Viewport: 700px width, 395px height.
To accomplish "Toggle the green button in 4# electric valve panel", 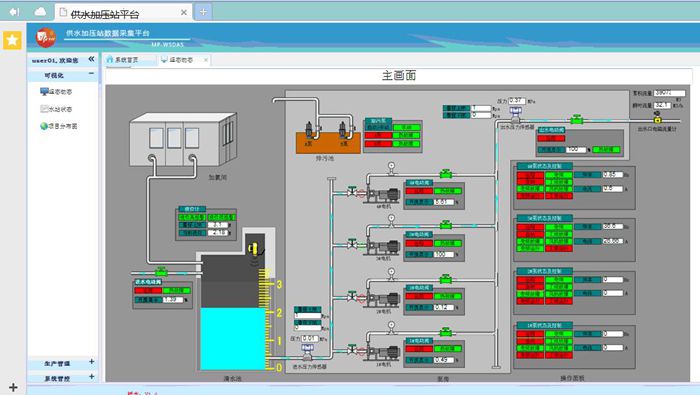I will [448, 191].
